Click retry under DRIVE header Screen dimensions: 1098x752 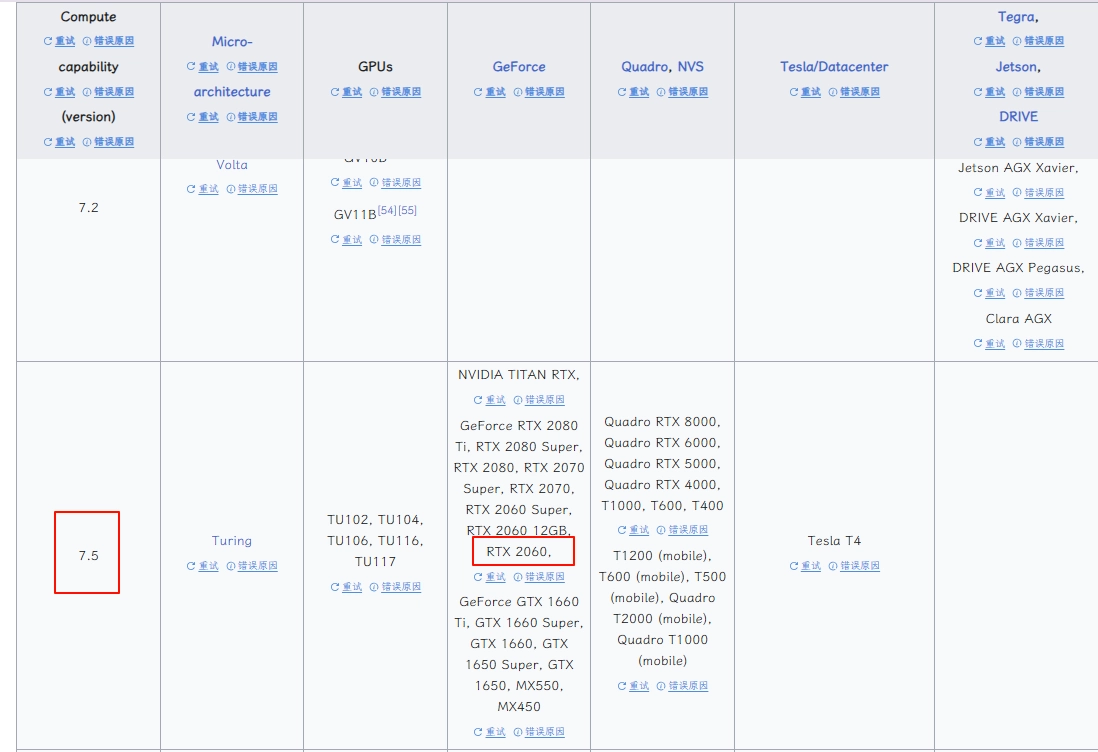click(x=989, y=142)
